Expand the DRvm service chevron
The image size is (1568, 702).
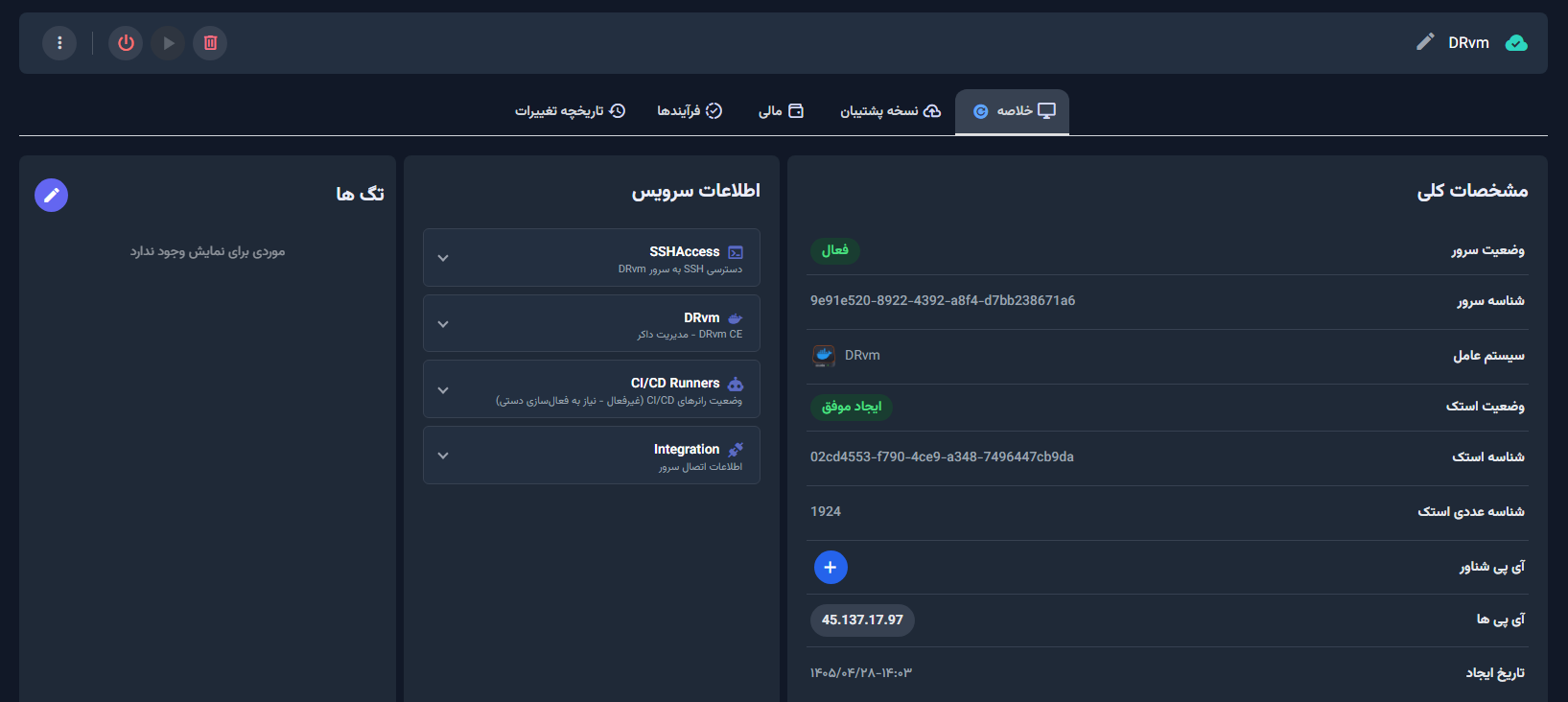(443, 324)
